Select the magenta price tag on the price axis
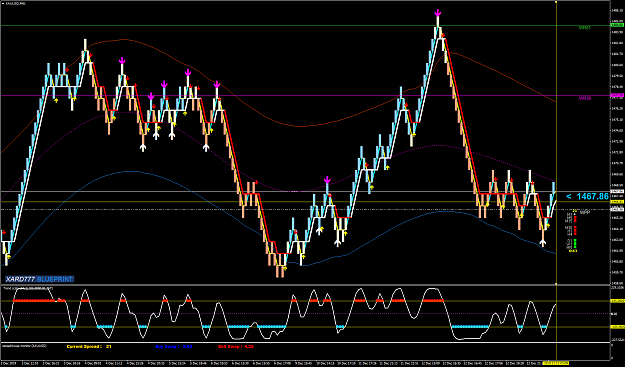 click(x=617, y=95)
